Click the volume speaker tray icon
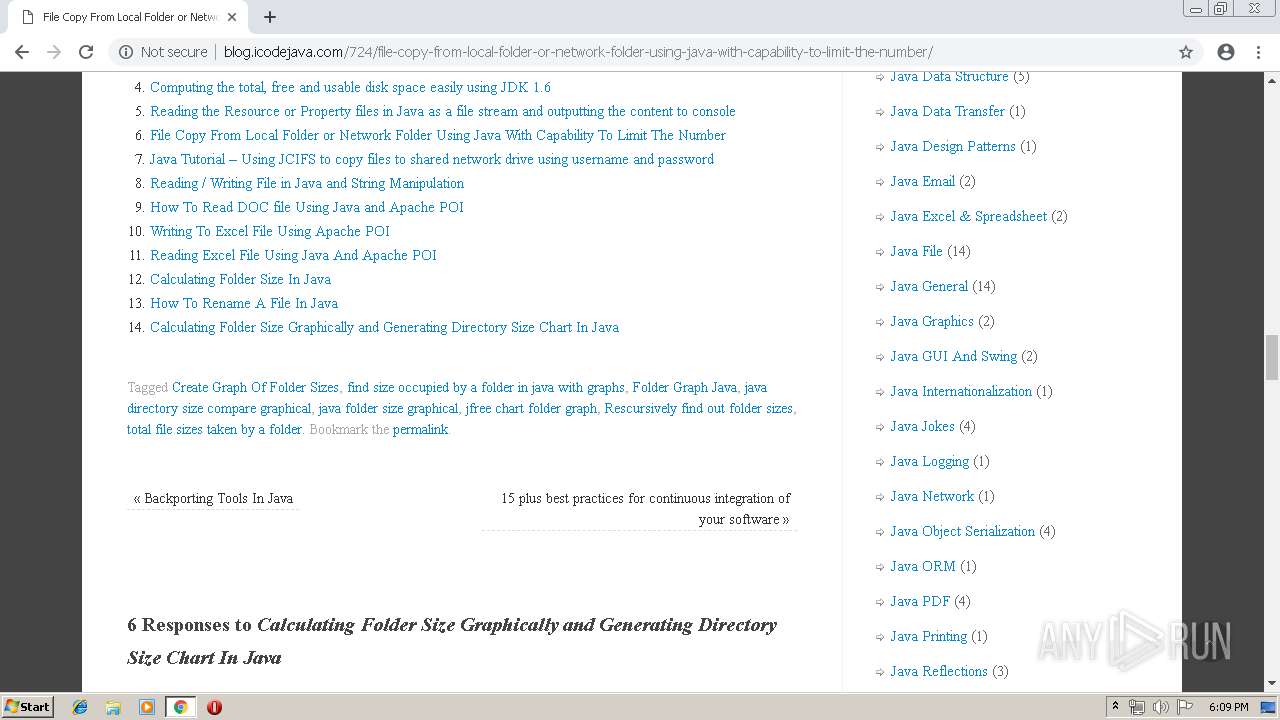Viewport: 1280px width, 720px height. point(1160,707)
